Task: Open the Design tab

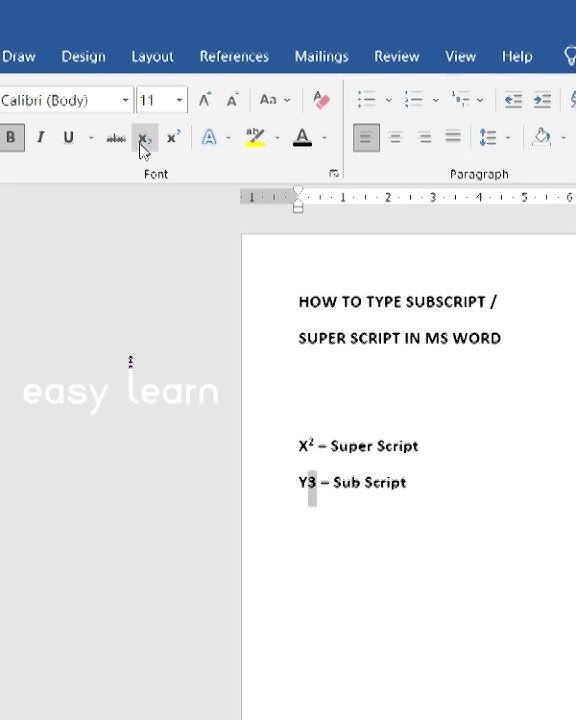Action: click(x=84, y=56)
